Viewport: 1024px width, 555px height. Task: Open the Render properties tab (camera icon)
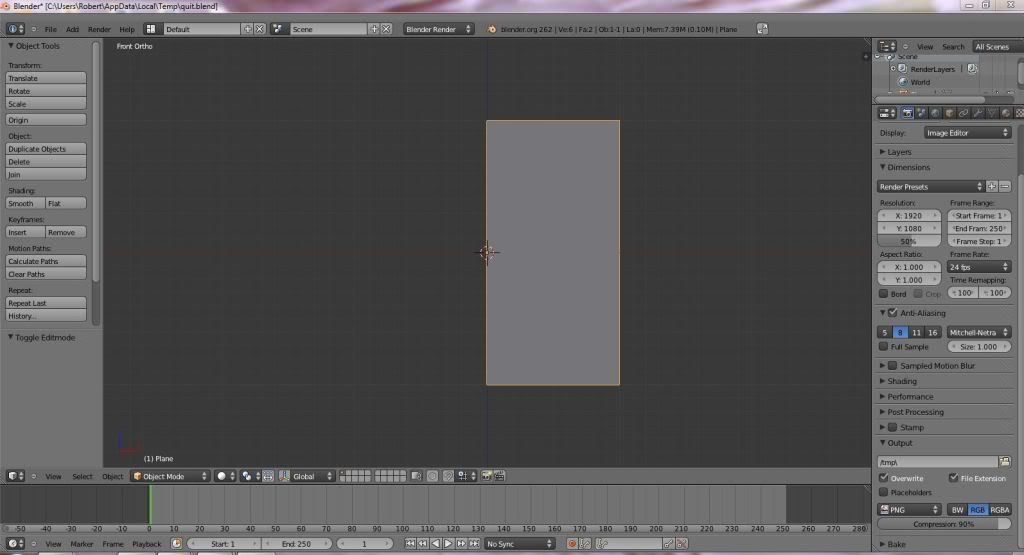pos(907,113)
